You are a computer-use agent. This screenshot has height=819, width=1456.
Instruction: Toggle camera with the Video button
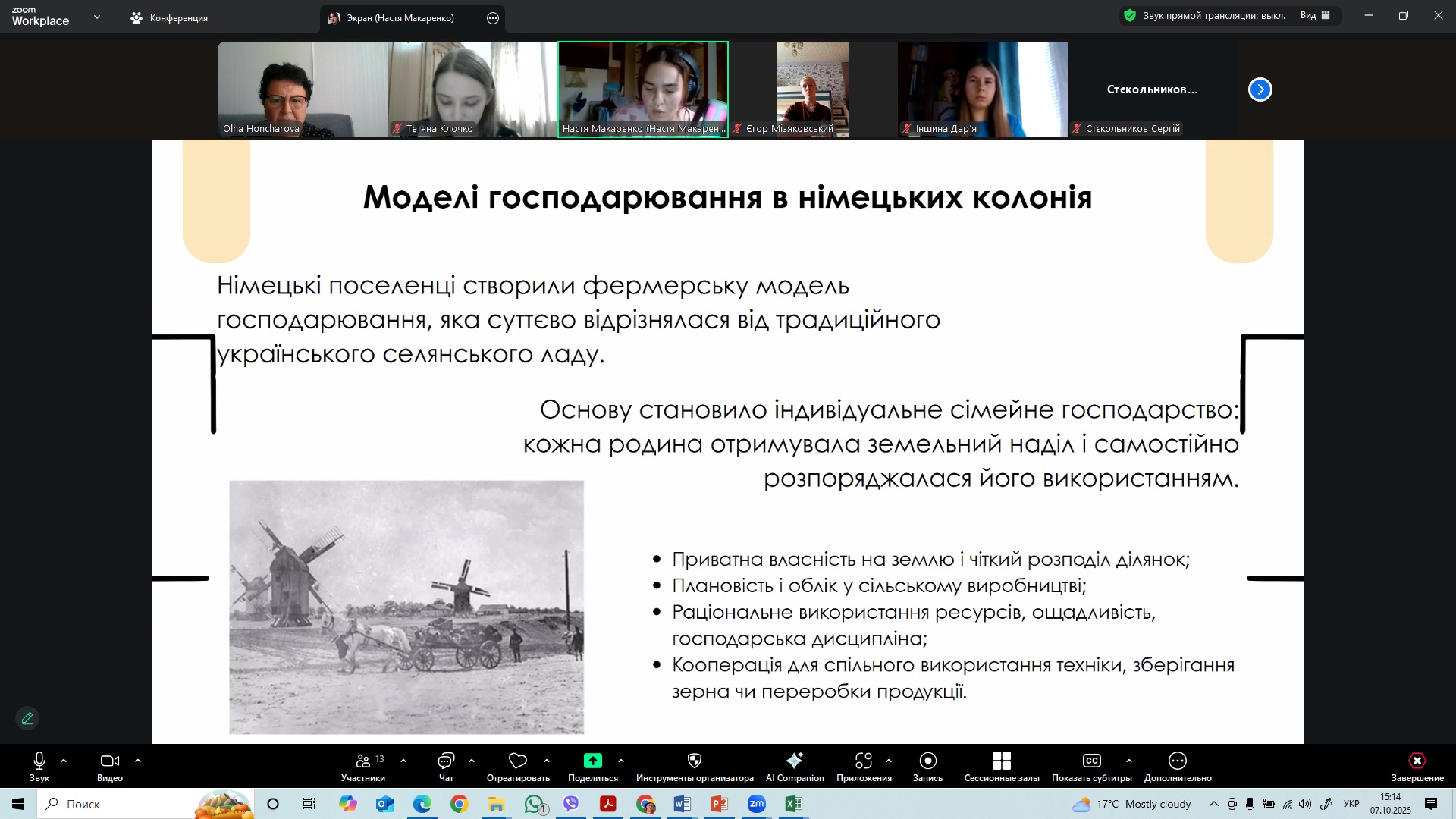(109, 761)
